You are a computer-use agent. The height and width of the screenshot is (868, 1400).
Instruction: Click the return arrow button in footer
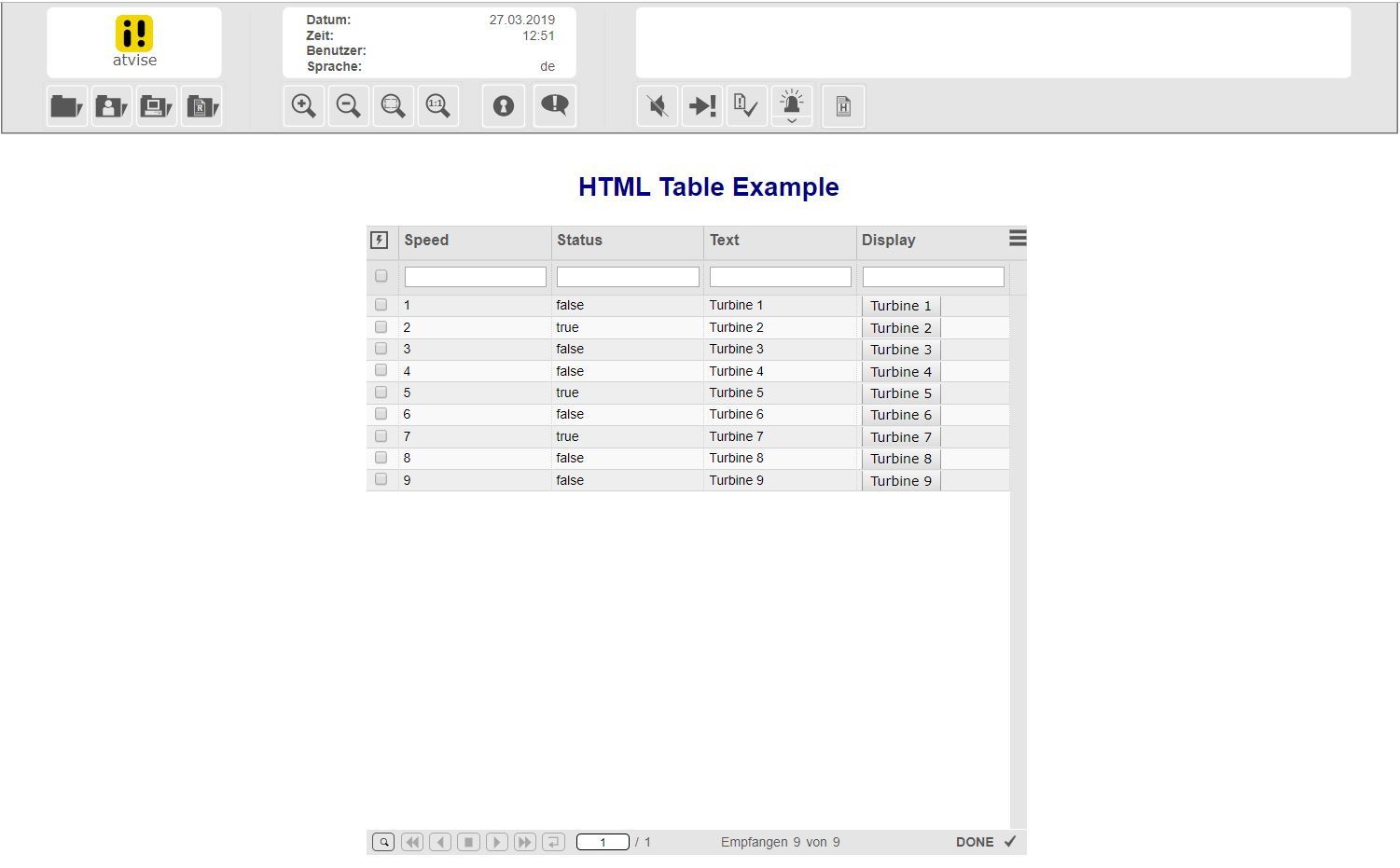coord(553,842)
